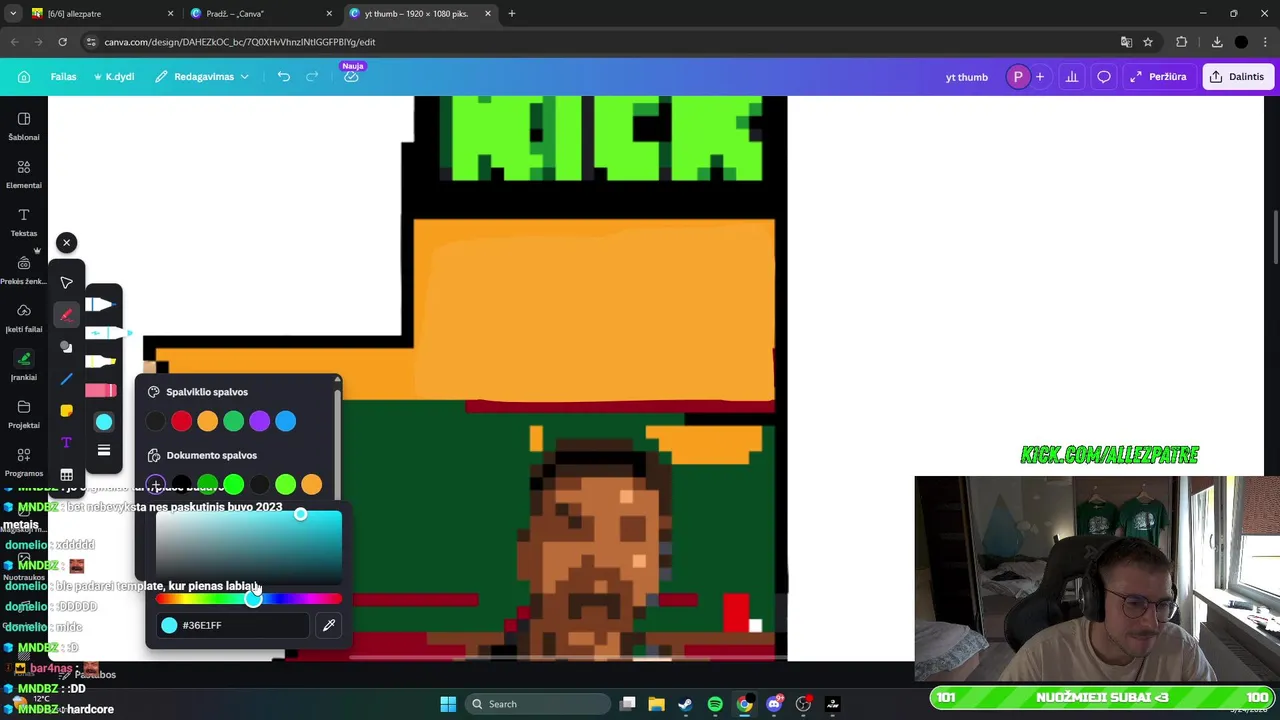
Task: Choose red swatch in Spalviklio spalvos
Action: click(181, 421)
